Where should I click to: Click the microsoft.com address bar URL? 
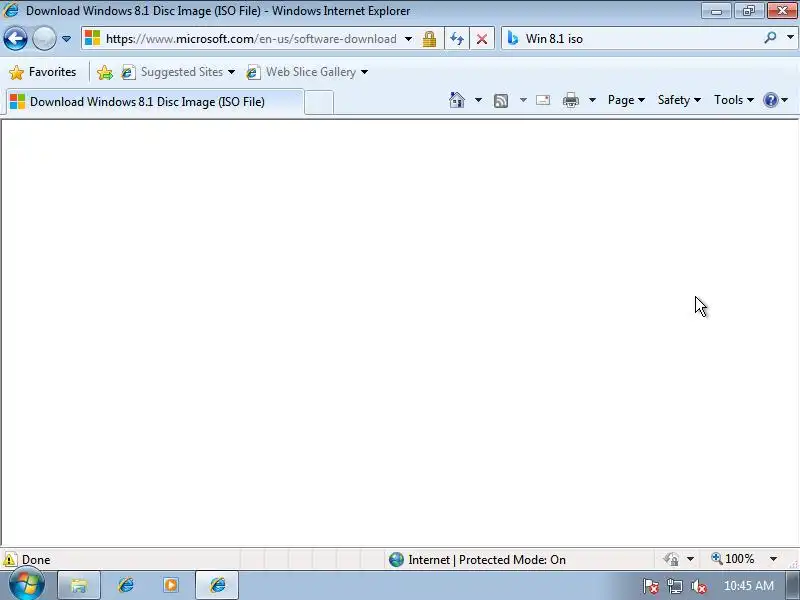[x=251, y=39]
